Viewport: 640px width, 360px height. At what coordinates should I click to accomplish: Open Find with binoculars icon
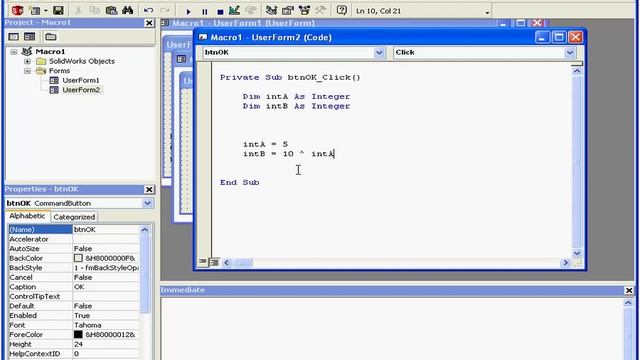point(127,11)
